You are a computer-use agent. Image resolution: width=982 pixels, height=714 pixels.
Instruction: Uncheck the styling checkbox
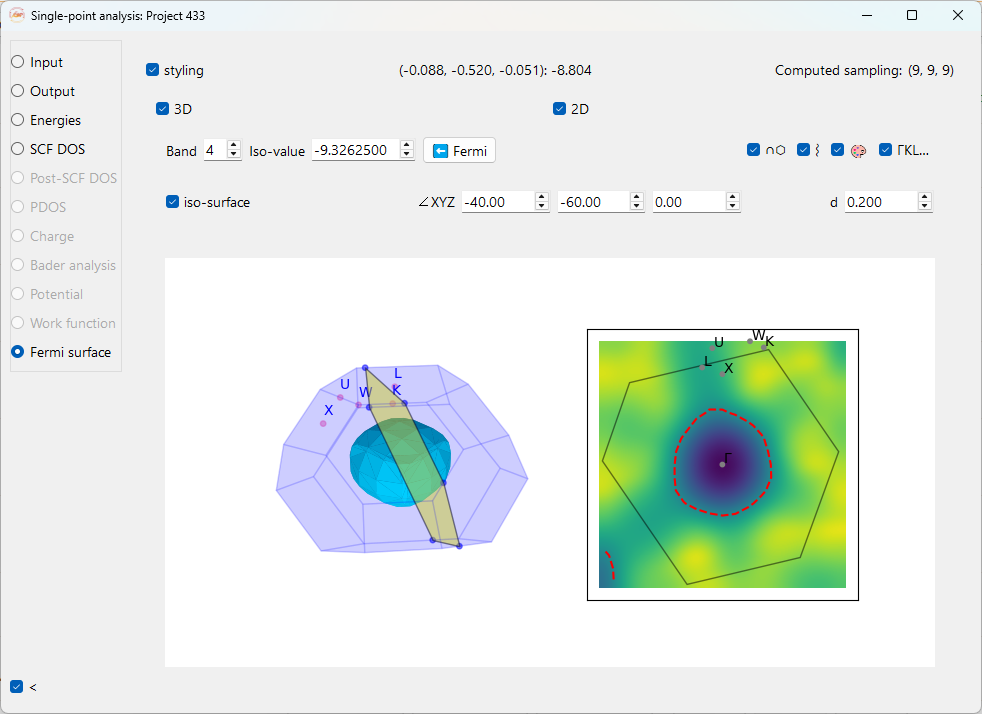[x=153, y=70]
